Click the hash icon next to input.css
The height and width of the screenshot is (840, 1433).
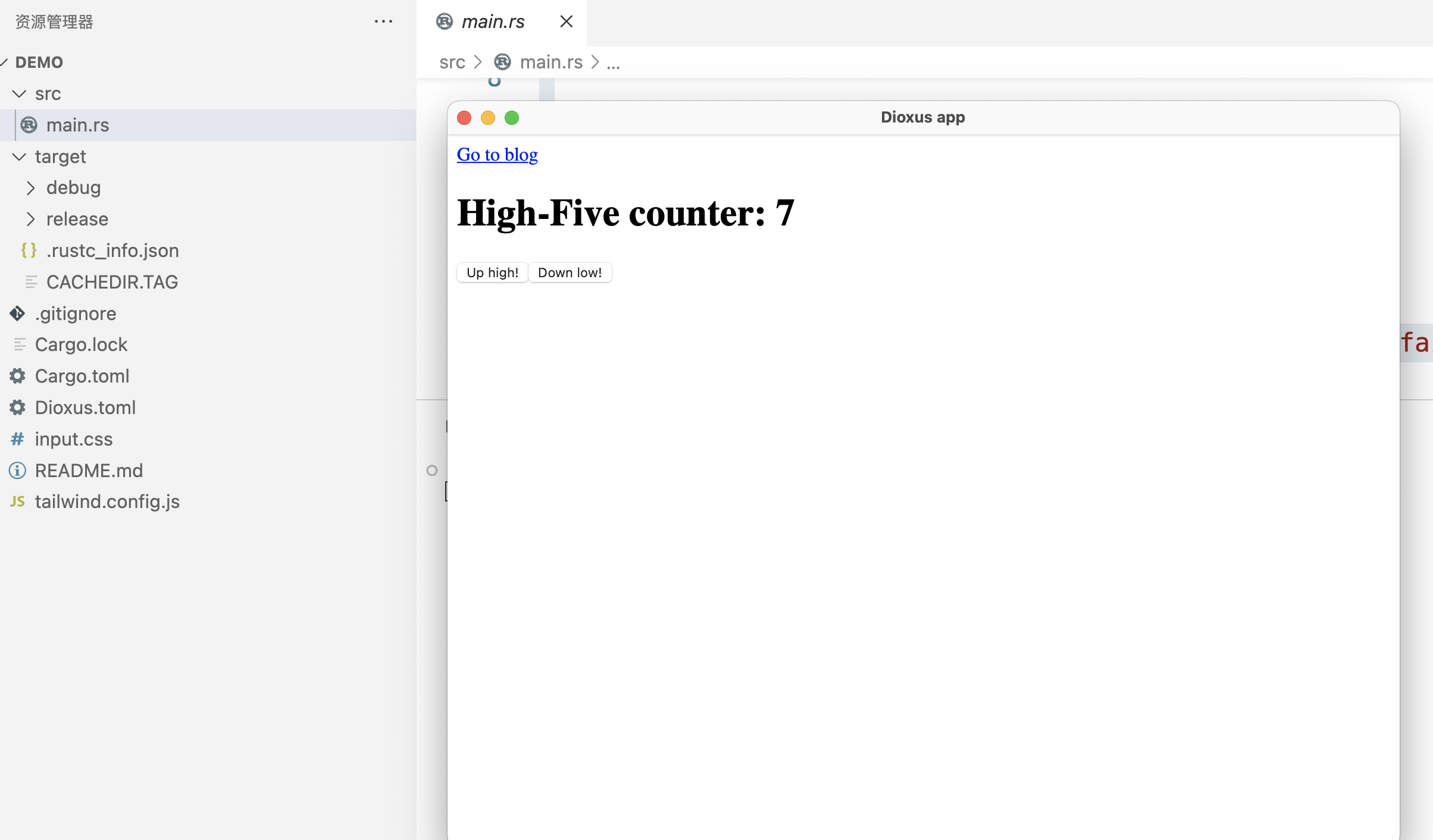coord(17,439)
